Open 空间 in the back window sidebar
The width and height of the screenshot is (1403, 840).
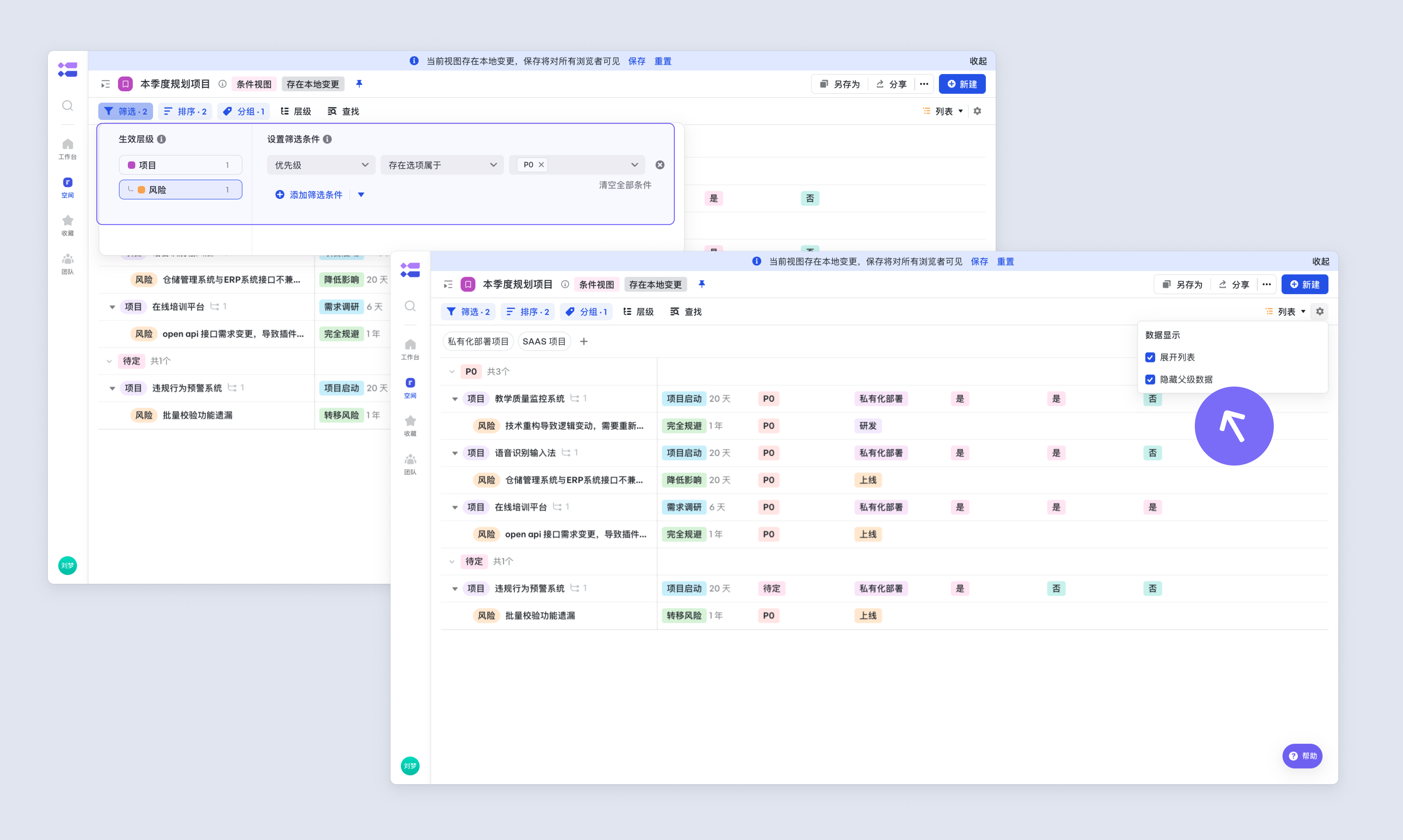pyautogui.click(x=67, y=187)
